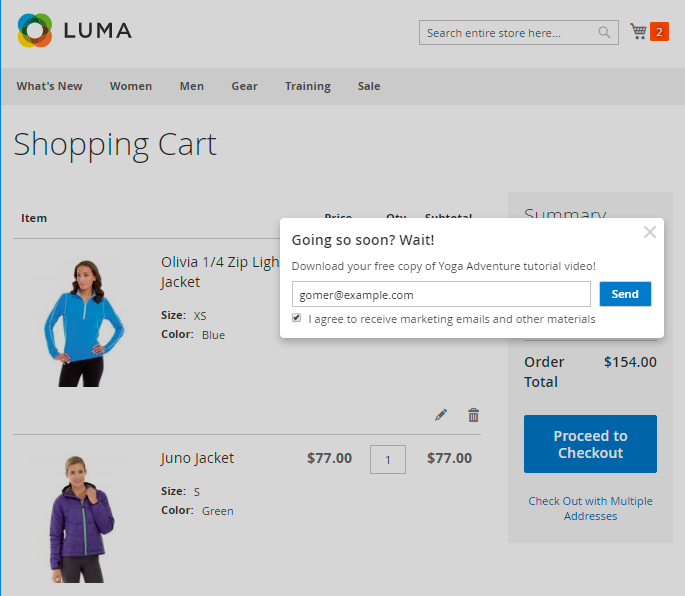685x596 pixels.
Task: Open the What's New menu
Action: pos(49,86)
